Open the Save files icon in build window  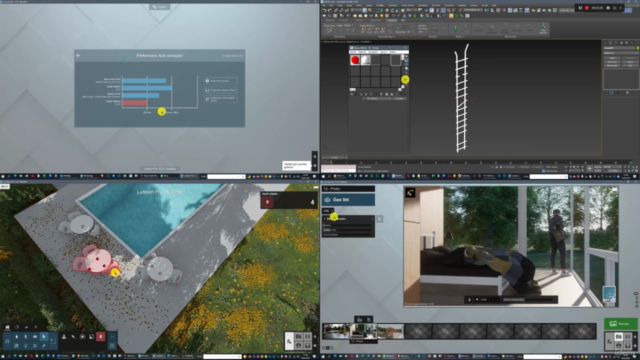tap(307, 345)
